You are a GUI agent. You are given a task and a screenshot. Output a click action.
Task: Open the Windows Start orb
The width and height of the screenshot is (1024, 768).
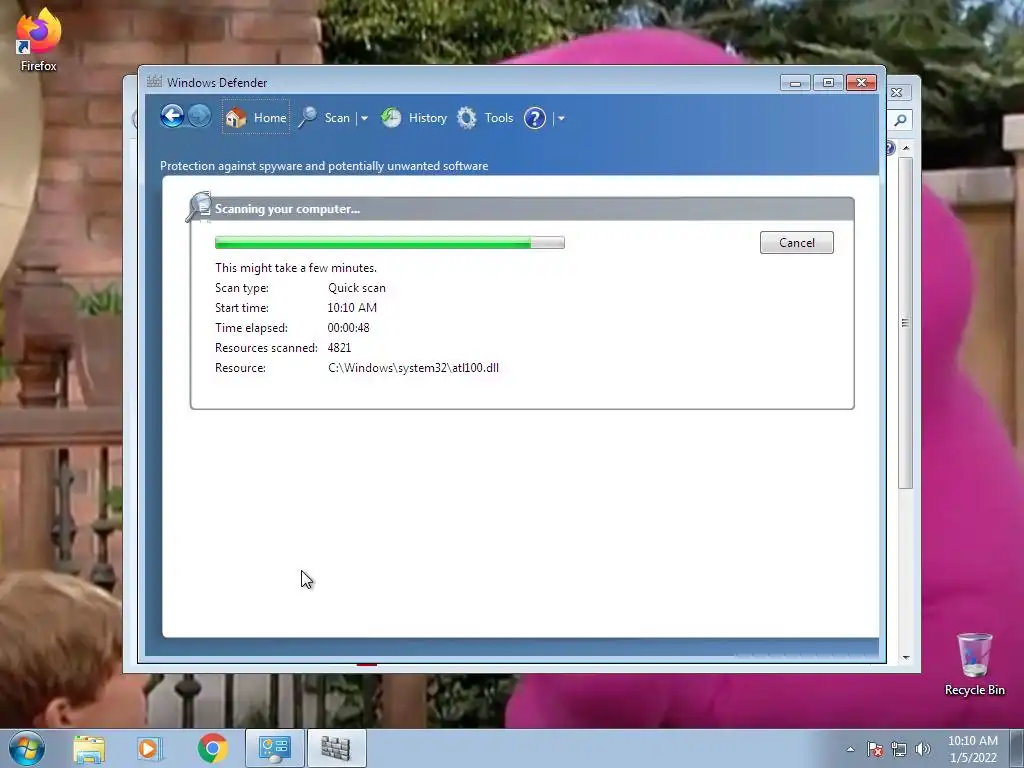(x=27, y=748)
